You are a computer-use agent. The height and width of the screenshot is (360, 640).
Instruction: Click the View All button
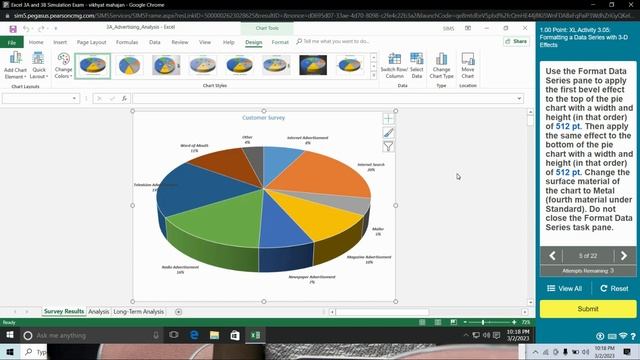click(564, 289)
